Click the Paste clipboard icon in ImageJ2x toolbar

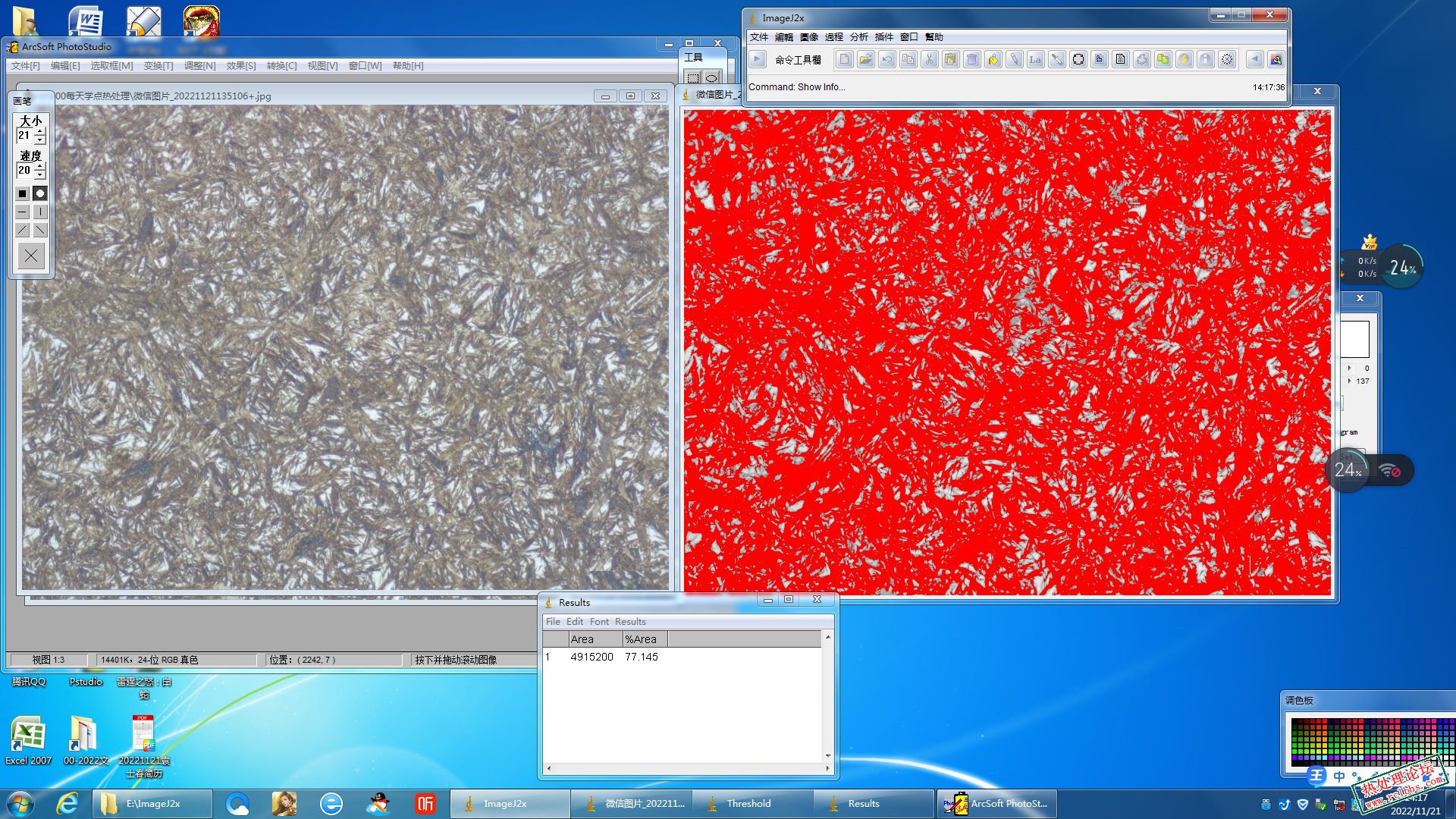coord(951,59)
